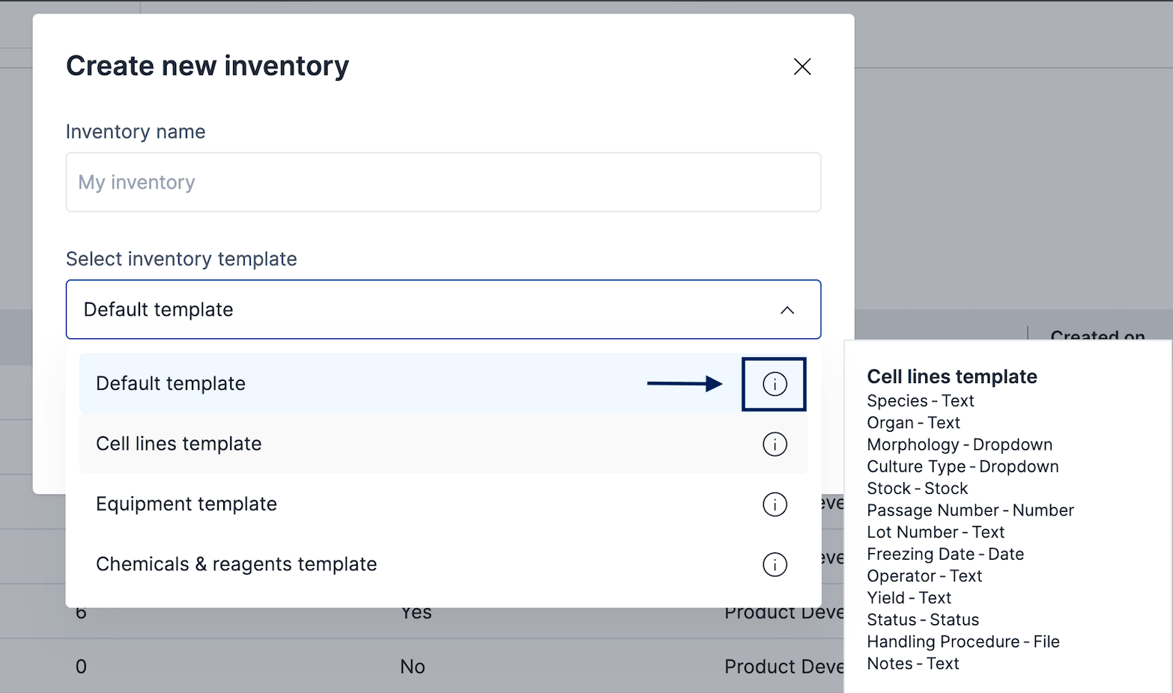This screenshot has height=693, width=1173.
Task: Click the circled info symbol beside Equipment template
Action: point(774,504)
